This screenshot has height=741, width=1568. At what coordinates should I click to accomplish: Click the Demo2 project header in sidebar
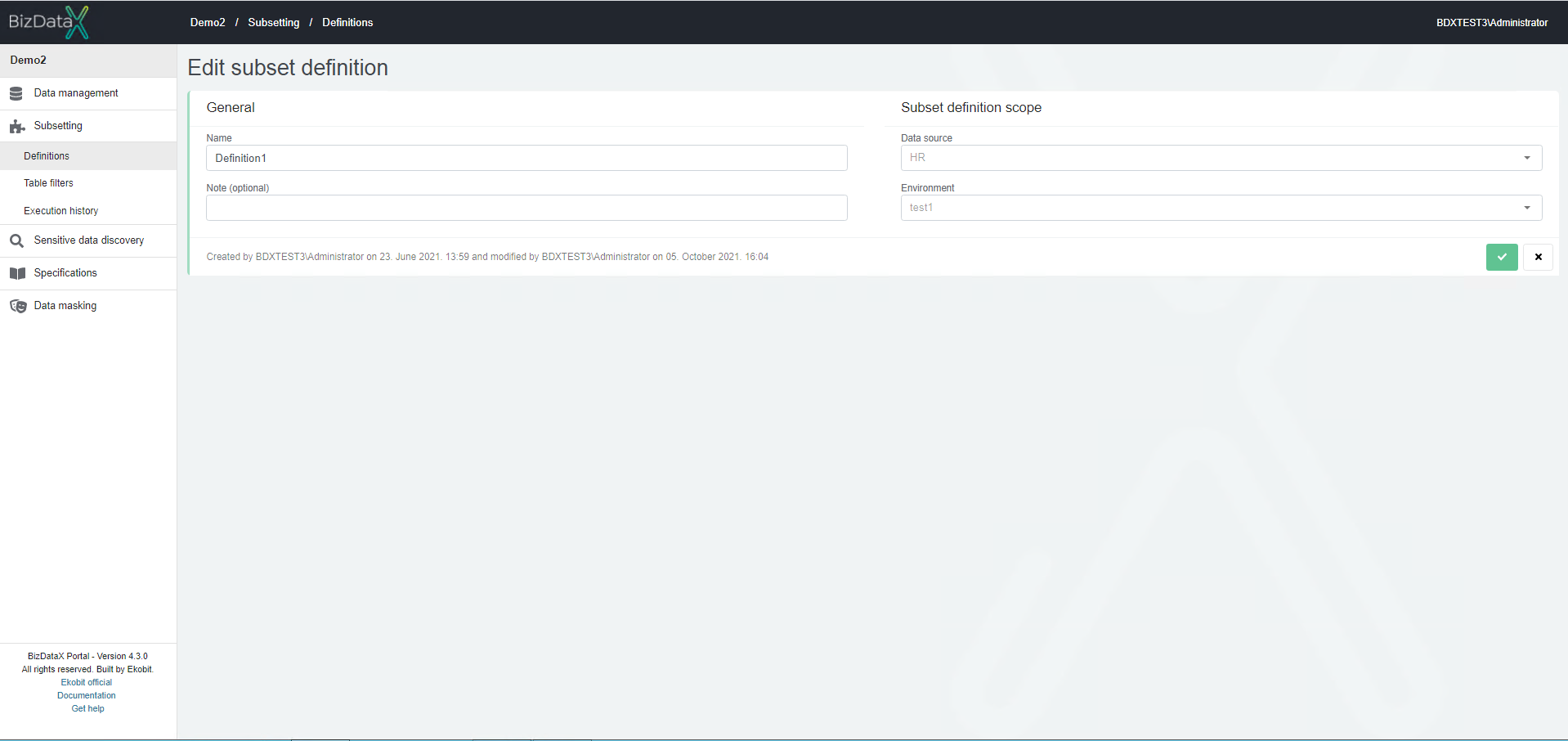[x=88, y=61]
